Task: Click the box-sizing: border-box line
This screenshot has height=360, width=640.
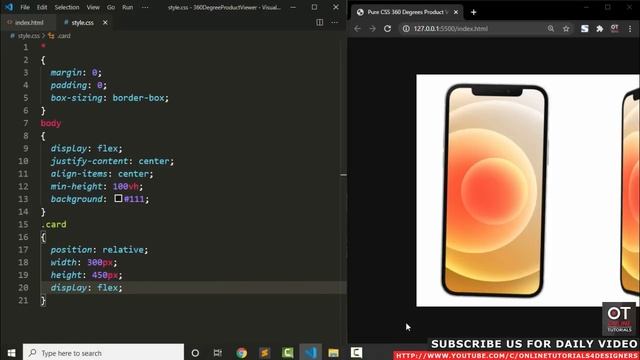Action: pyautogui.click(x=109, y=98)
